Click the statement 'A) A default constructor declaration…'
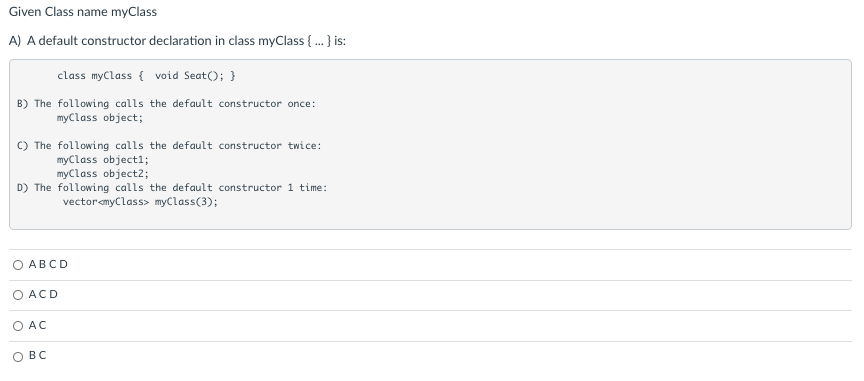 coord(177,41)
